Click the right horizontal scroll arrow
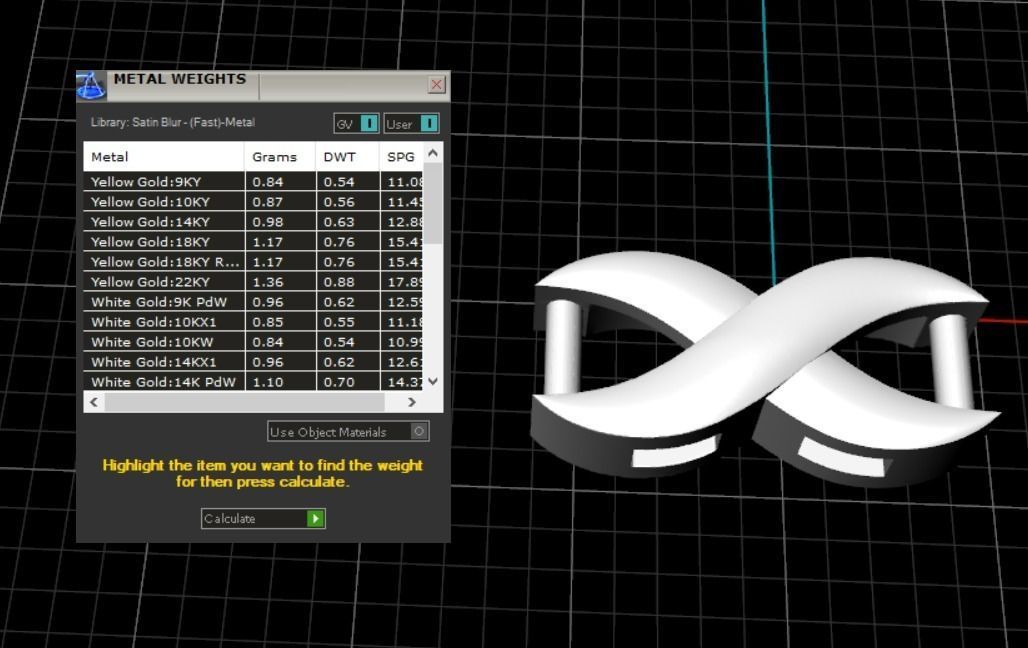Image resolution: width=1028 pixels, height=648 pixels. point(412,402)
